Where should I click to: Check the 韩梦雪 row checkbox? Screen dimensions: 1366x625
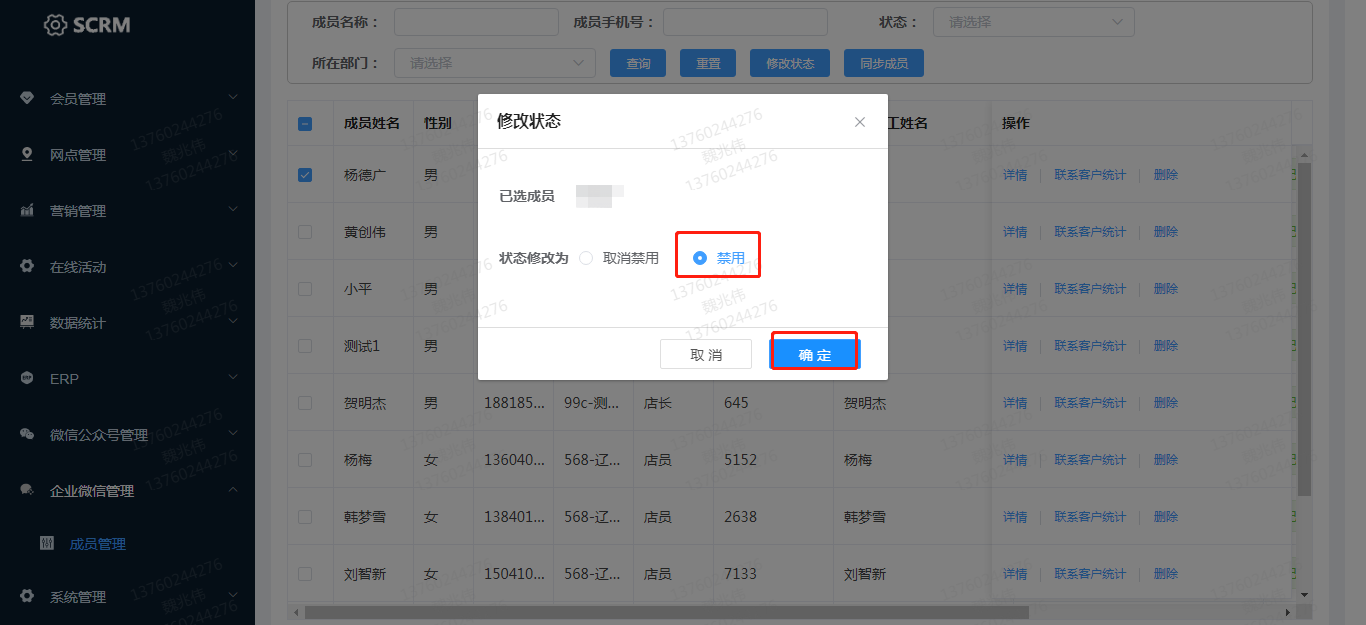[305, 517]
